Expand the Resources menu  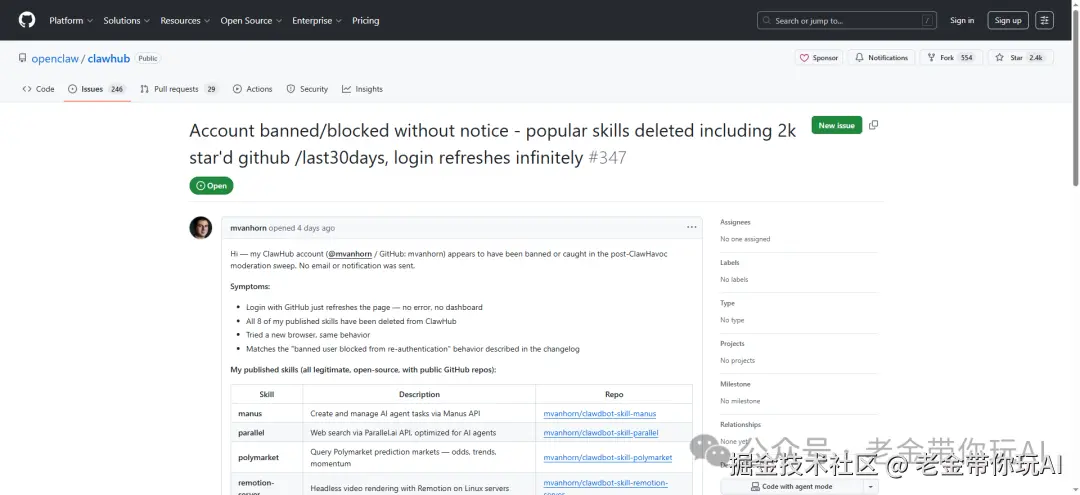point(185,21)
